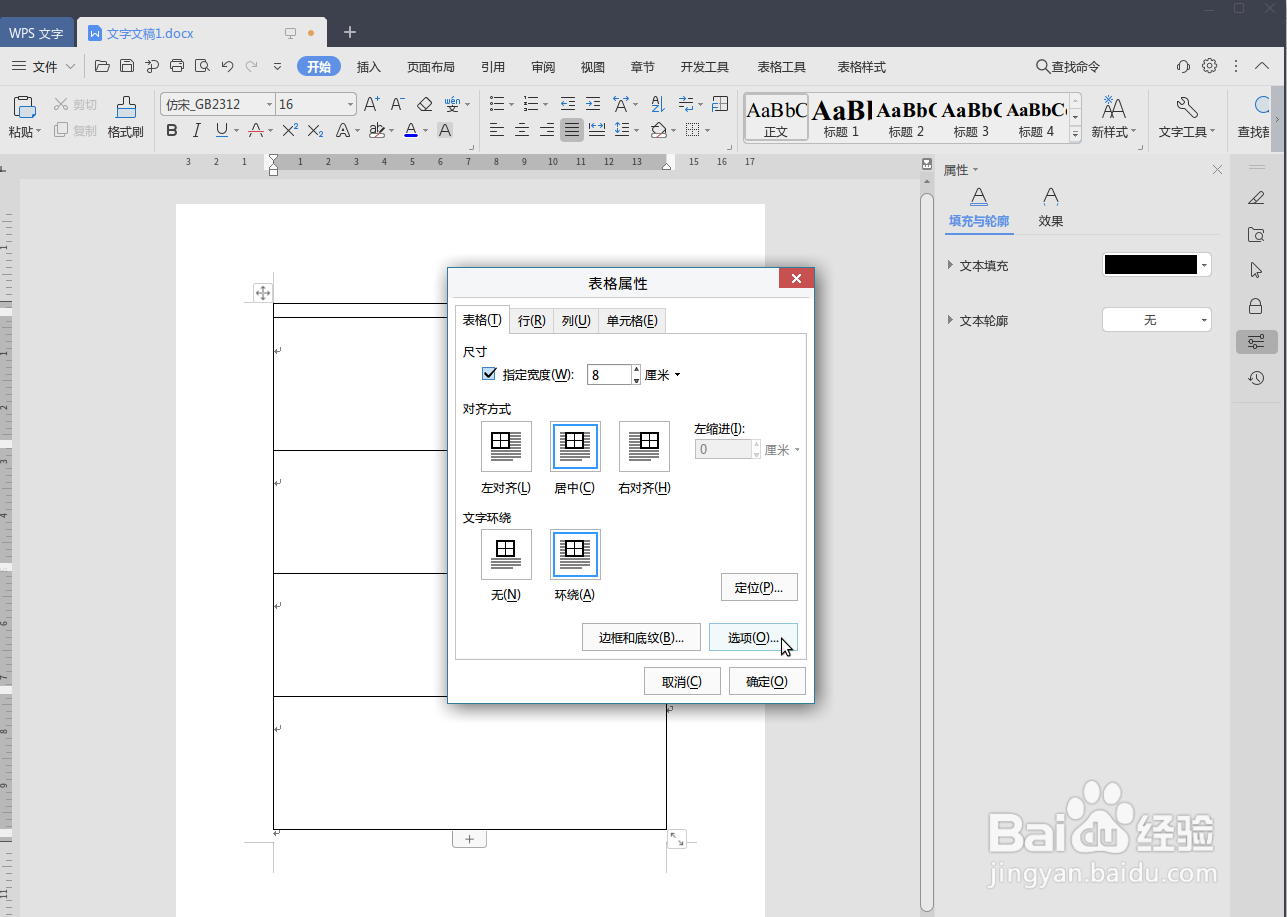This screenshot has height=917, width=1287.
Task: Click the 选项(O)... button
Action: (753, 637)
